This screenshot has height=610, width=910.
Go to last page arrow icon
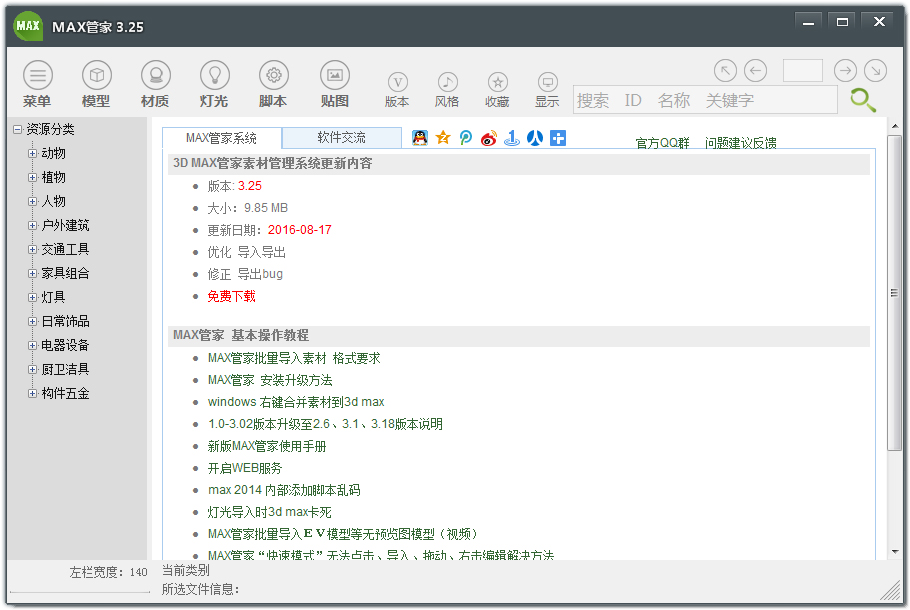point(875,71)
